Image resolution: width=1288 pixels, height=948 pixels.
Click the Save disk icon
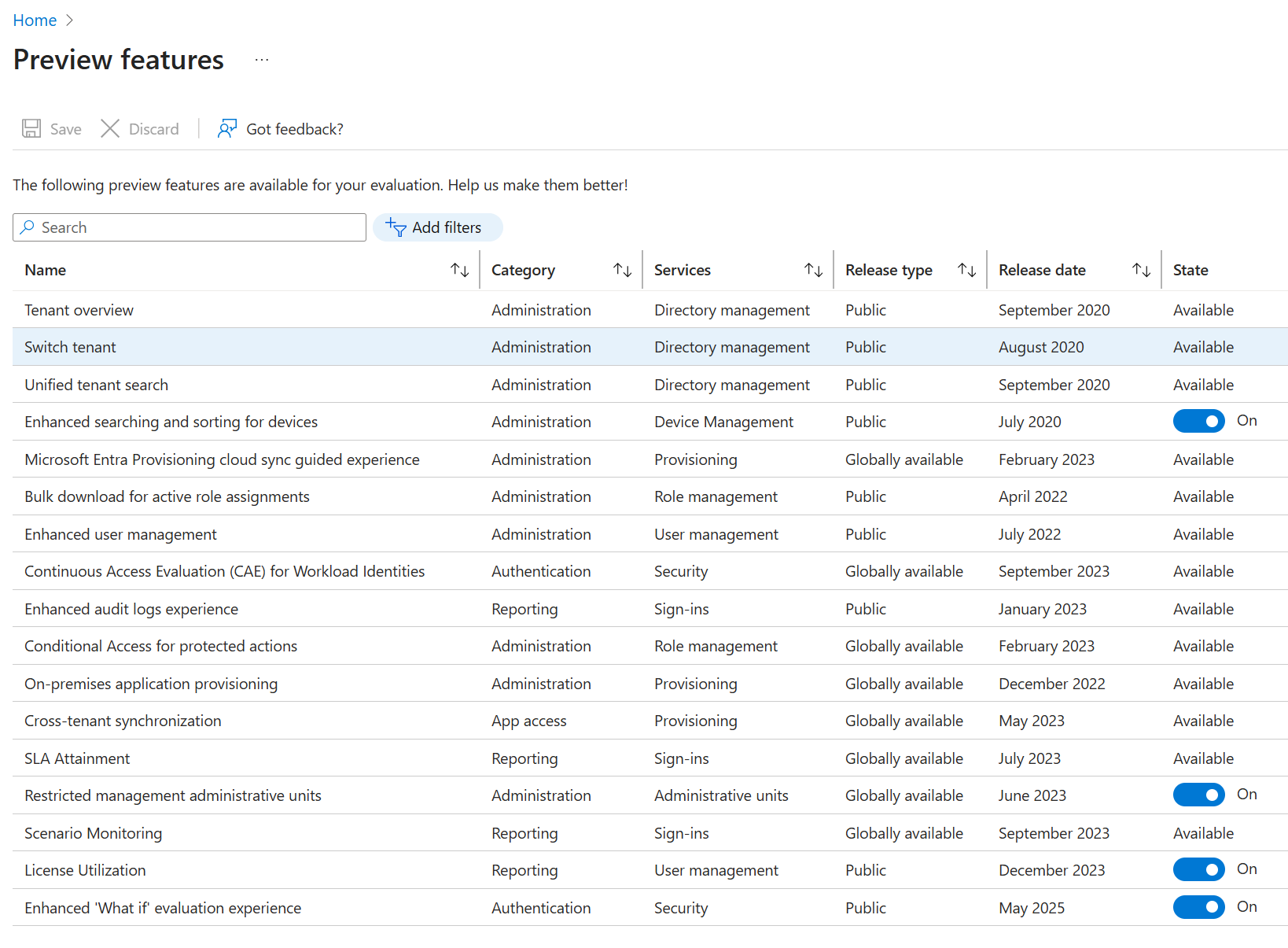(31, 129)
